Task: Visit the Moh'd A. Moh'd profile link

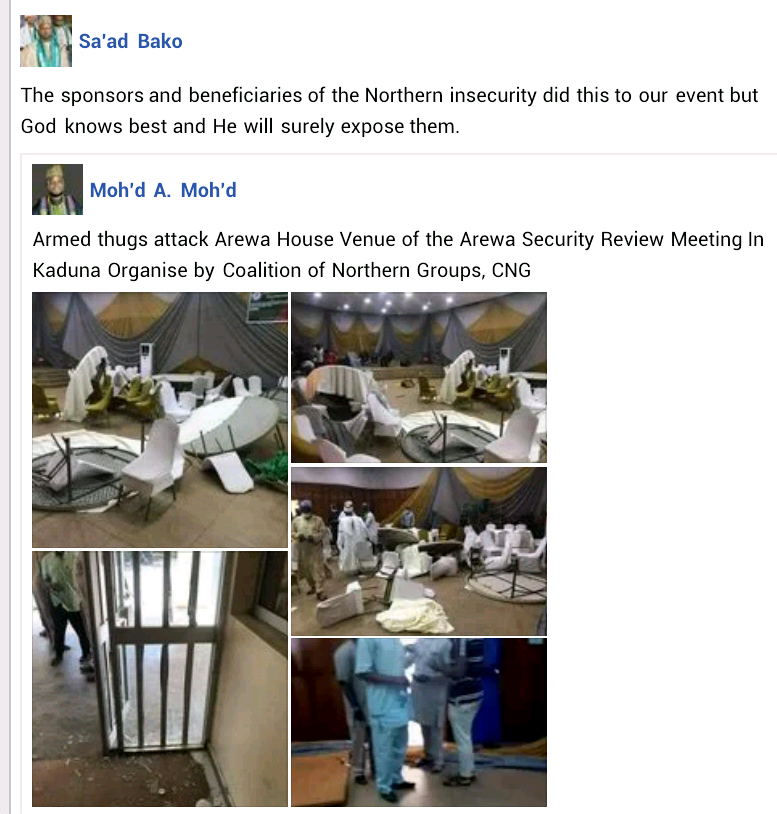Action: [163, 191]
